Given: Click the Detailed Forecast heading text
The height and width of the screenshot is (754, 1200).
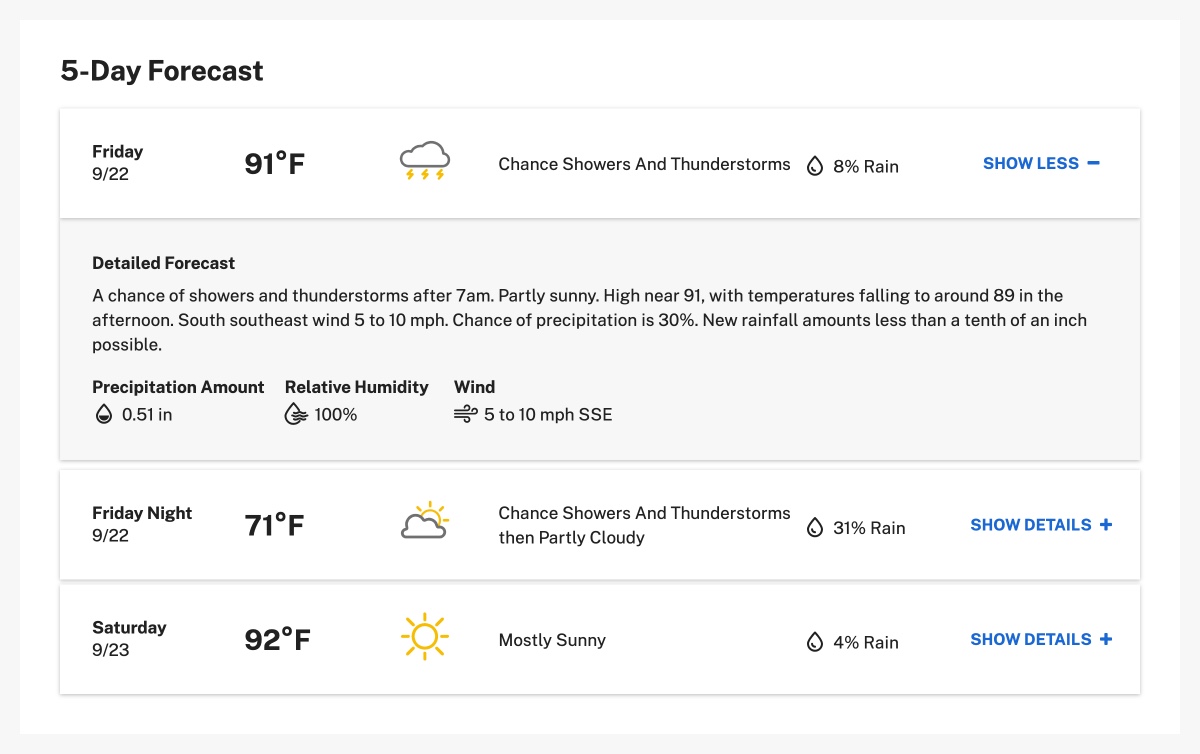Looking at the screenshot, I should coord(163,263).
